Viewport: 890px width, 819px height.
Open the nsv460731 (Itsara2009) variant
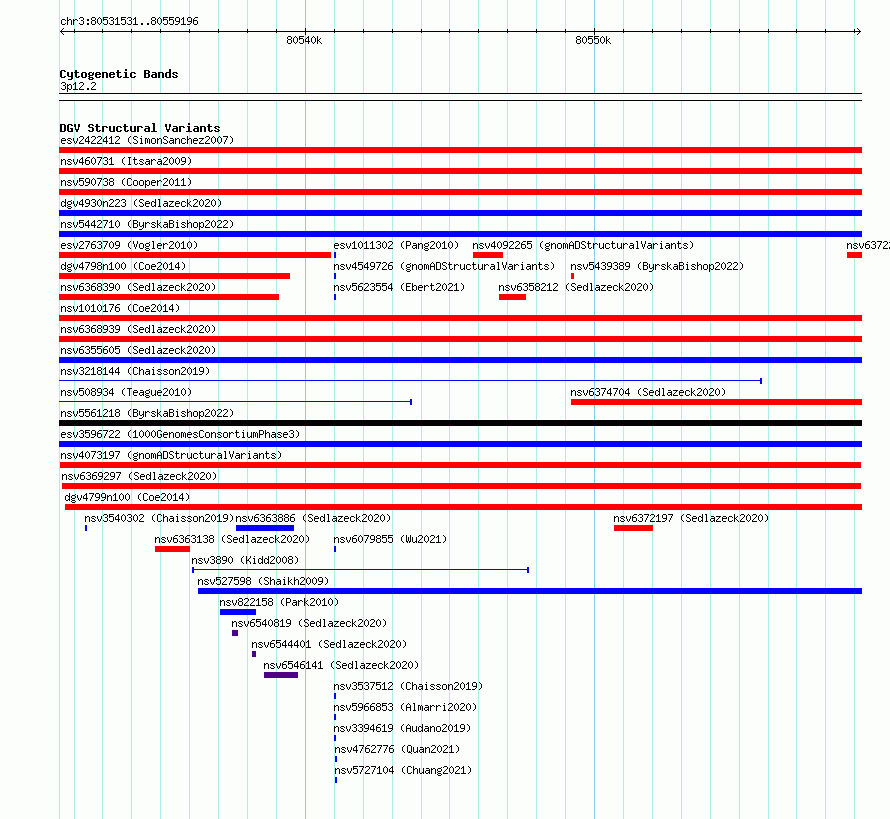(x=126, y=161)
